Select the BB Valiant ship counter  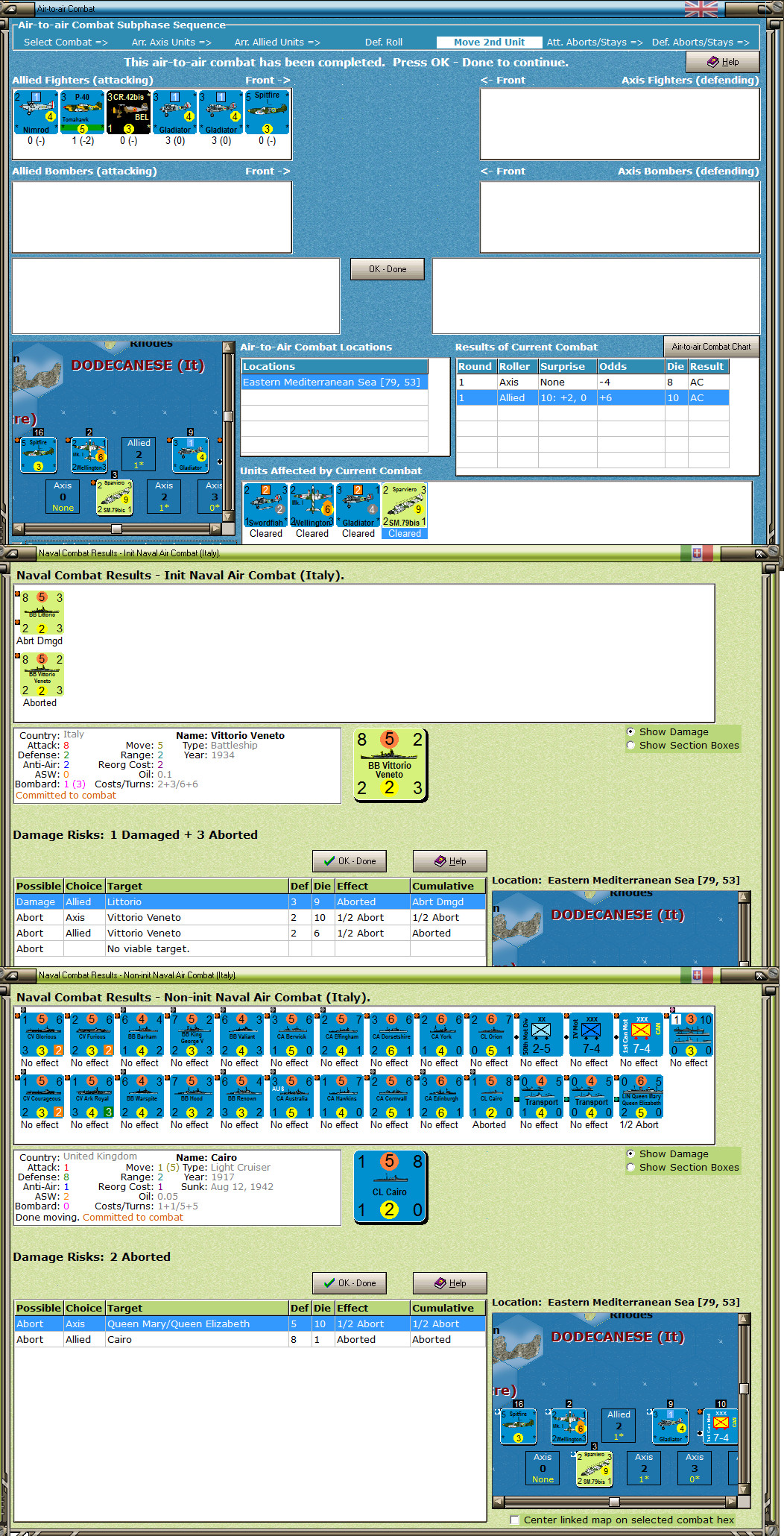tap(241, 1035)
